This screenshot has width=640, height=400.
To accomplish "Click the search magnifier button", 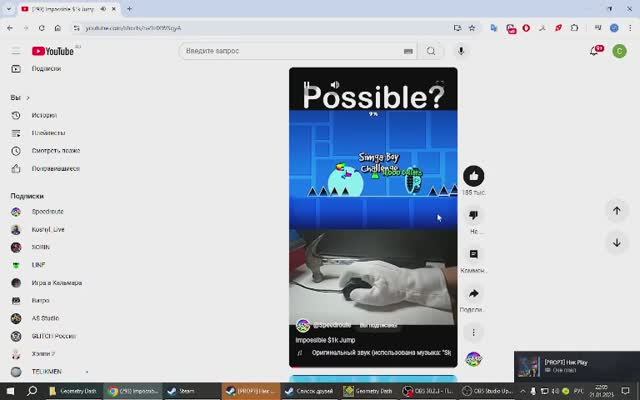I will pos(431,51).
